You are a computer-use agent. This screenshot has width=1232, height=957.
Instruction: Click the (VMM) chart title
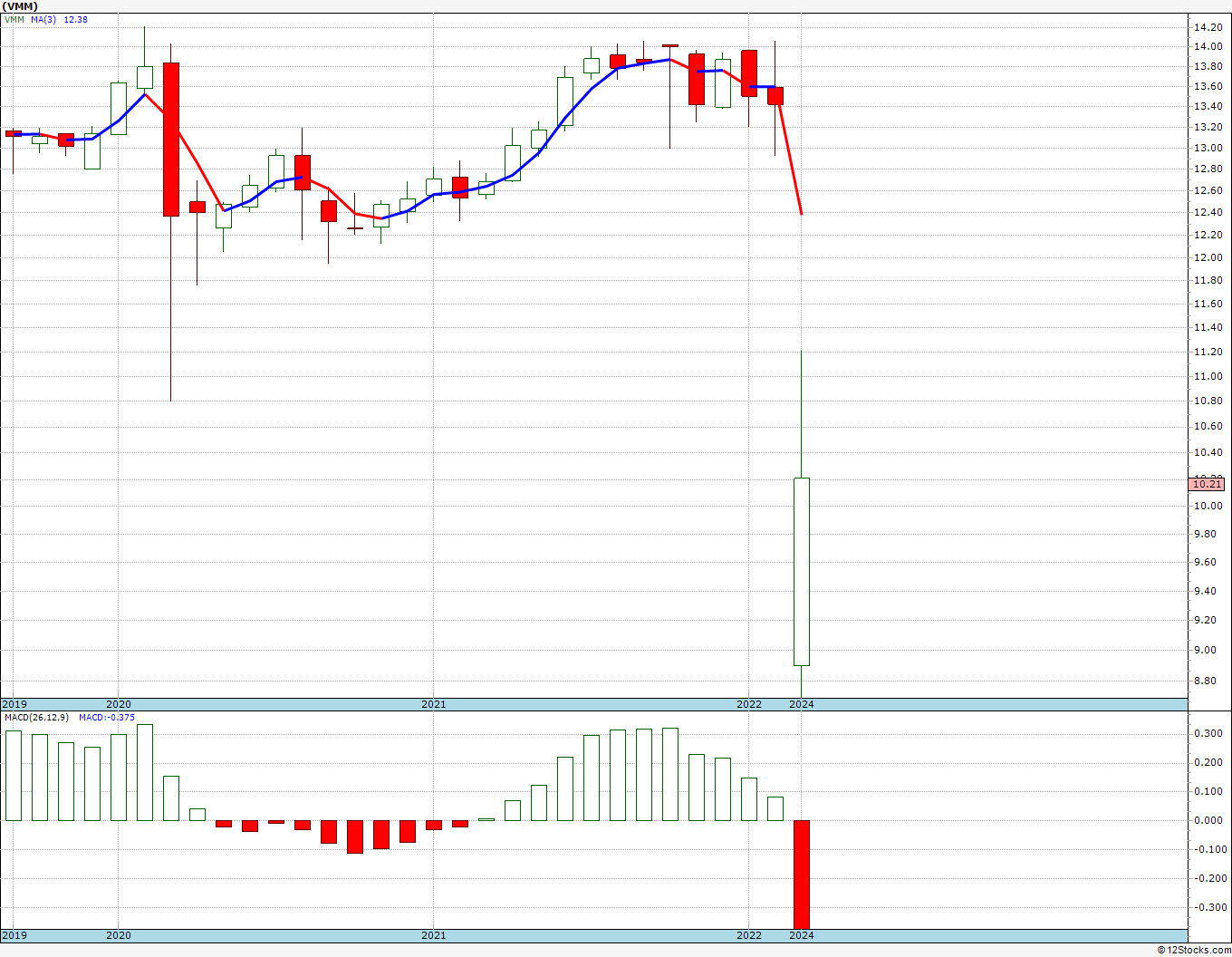[18, 6]
